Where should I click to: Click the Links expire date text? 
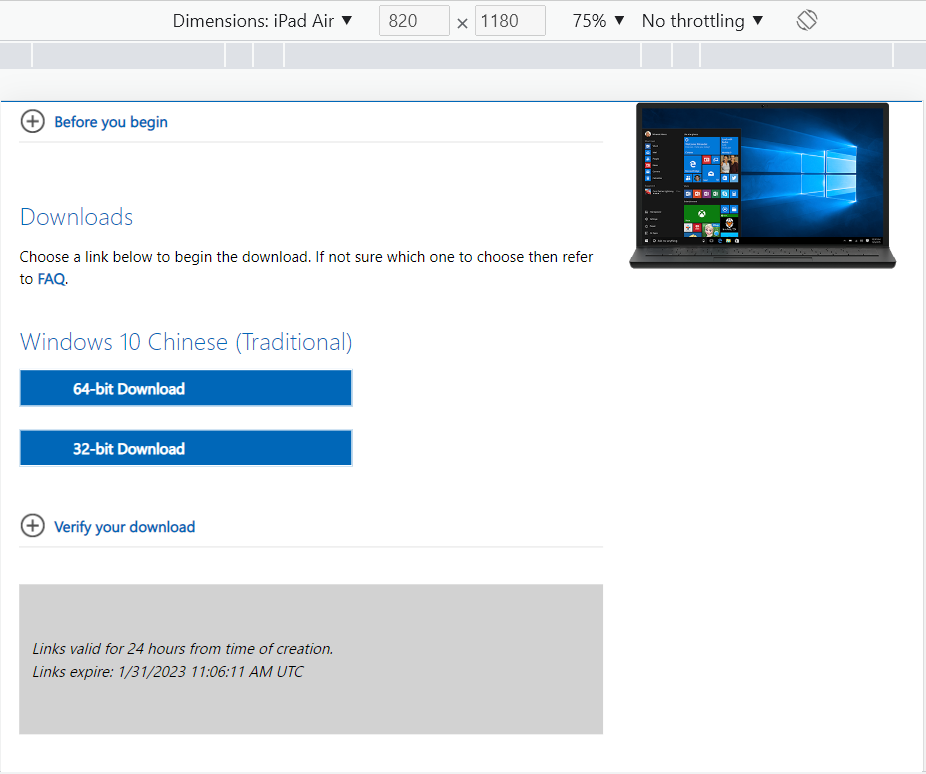pyautogui.click(x=168, y=672)
